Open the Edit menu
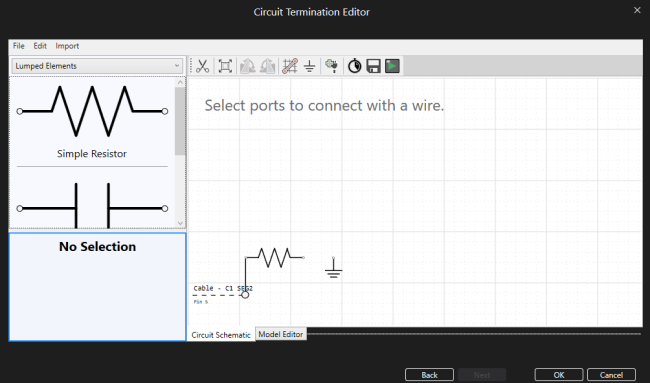The width and height of the screenshot is (650, 383). pyautogui.click(x=40, y=46)
